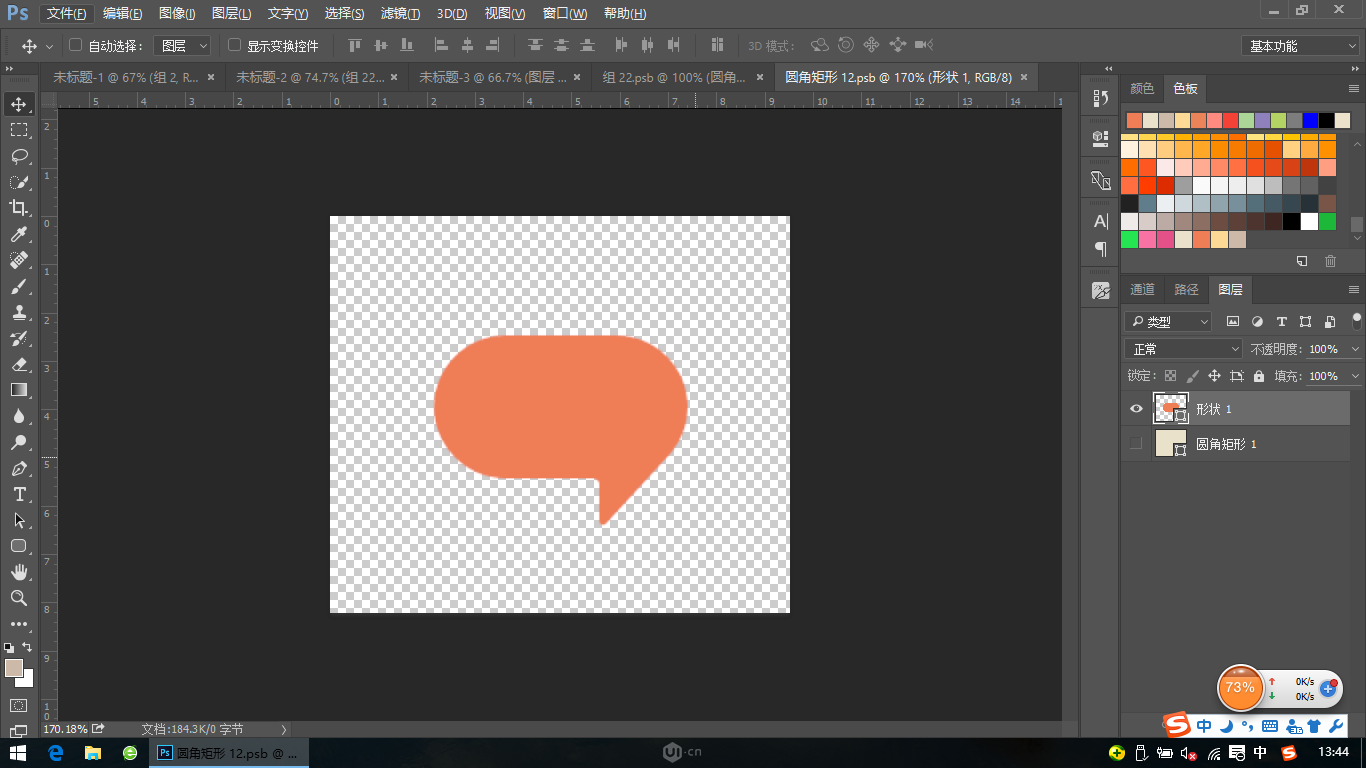Screen dimensions: 1366x768
Task: Click the delete swatch trash icon
Action: pyautogui.click(x=1330, y=261)
